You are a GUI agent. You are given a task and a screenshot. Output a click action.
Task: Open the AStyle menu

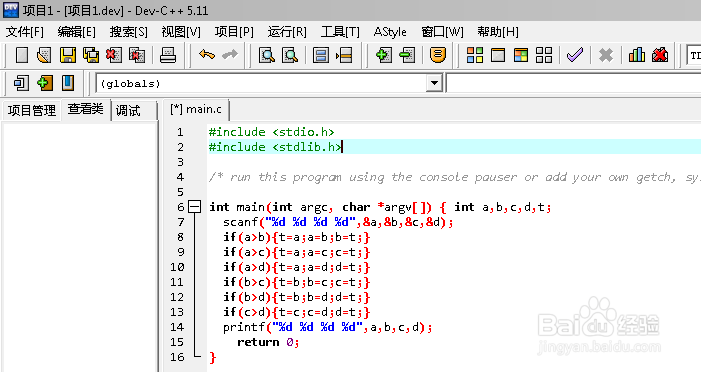390,32
